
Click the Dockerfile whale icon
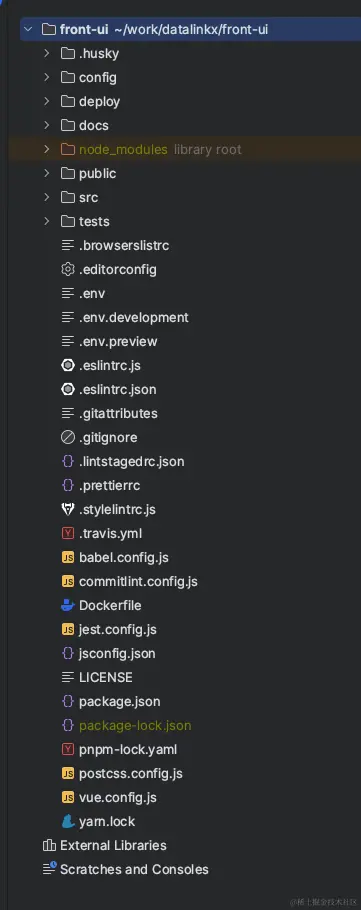pos(68,605)
